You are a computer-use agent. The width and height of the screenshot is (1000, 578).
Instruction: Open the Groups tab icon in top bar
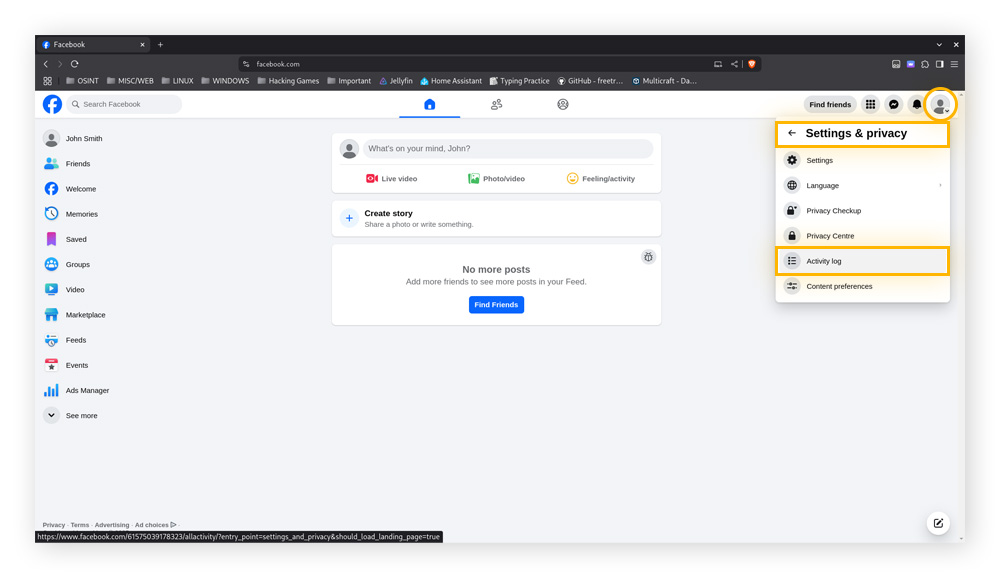pos(562,104)
